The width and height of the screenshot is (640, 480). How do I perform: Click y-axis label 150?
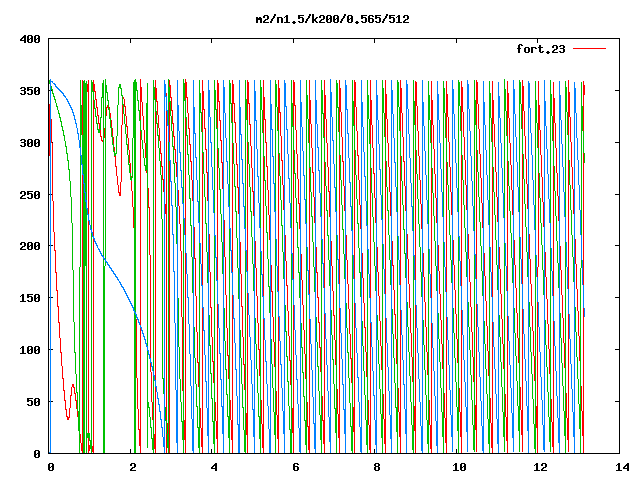[x=30, y=298]
